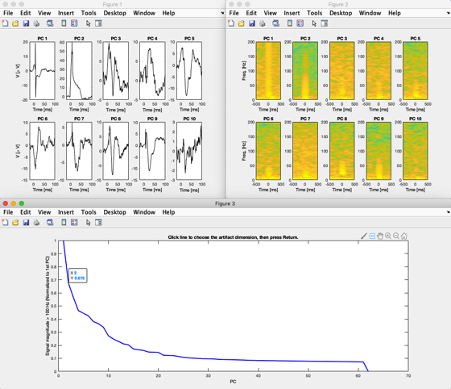The height and width of the screenshot is (389, 451).
Task: Click PC 5 waveform plot in Figure 1
Action: point(189,71)
